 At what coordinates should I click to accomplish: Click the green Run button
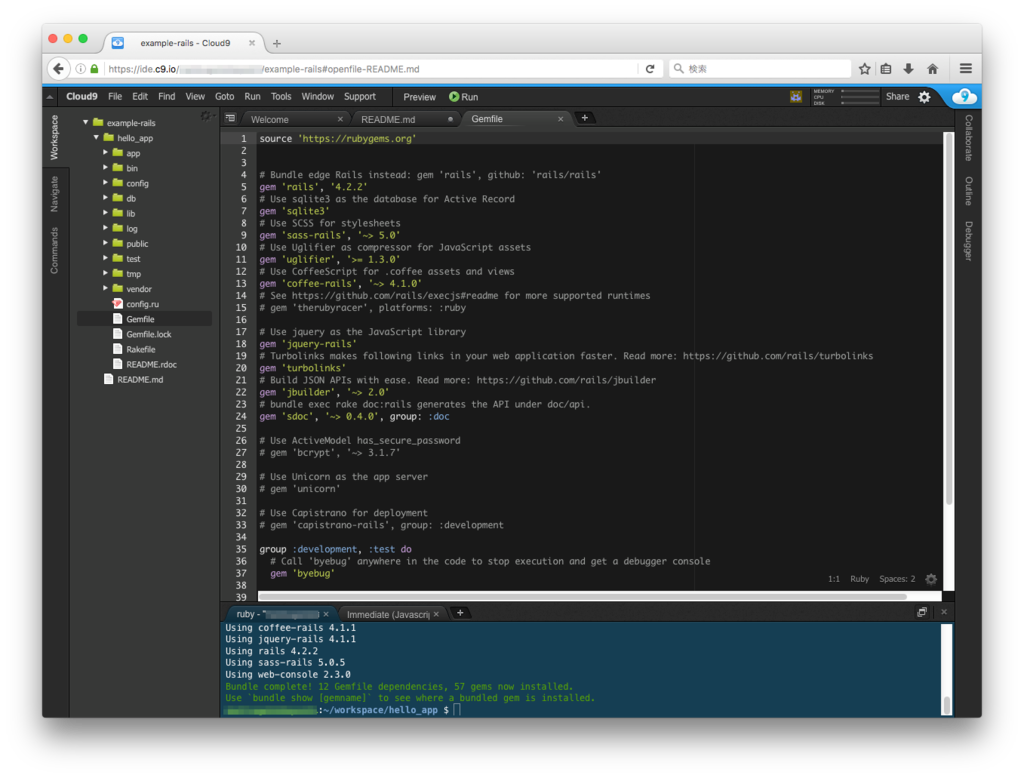coord(464,97)
